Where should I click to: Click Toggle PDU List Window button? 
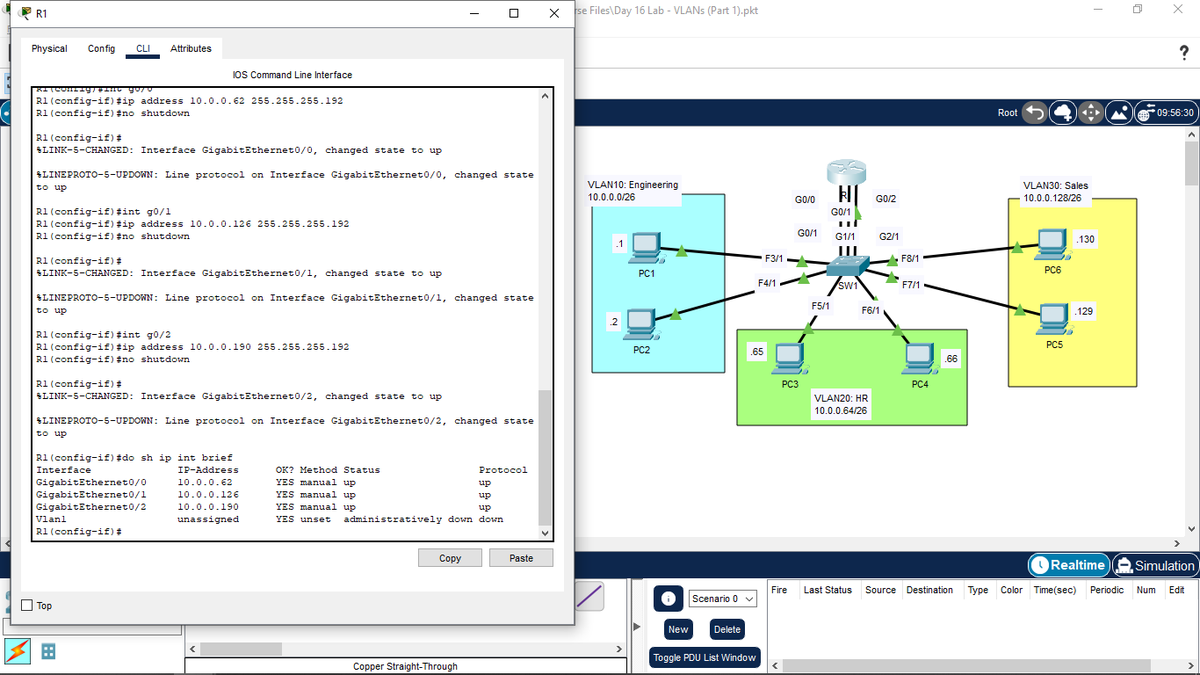click(704, 657)
